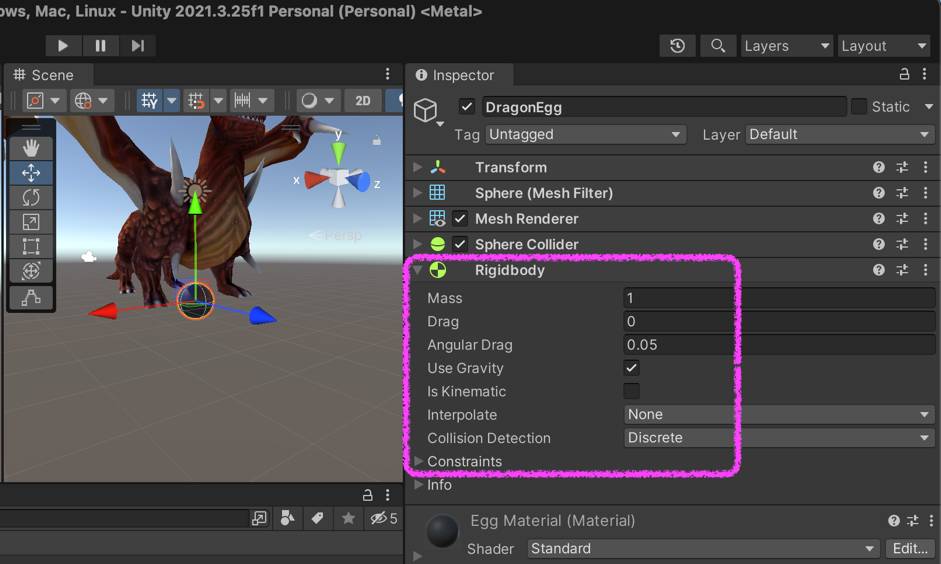
Task: Click the search magnifier icon
Action: point(717,46)
